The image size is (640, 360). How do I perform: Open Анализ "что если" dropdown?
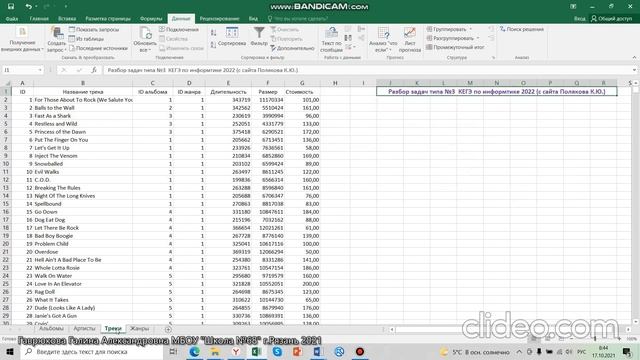coord(383,40)
